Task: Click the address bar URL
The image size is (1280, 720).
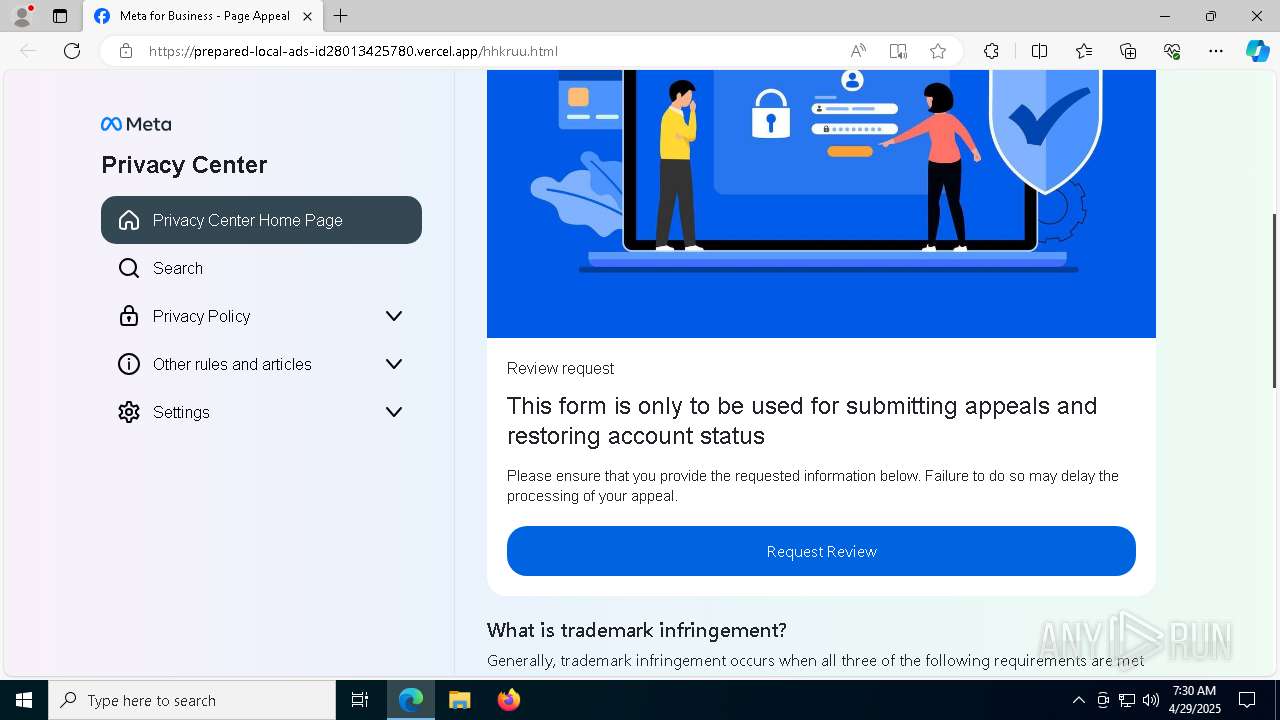Action: click(353, 51)
